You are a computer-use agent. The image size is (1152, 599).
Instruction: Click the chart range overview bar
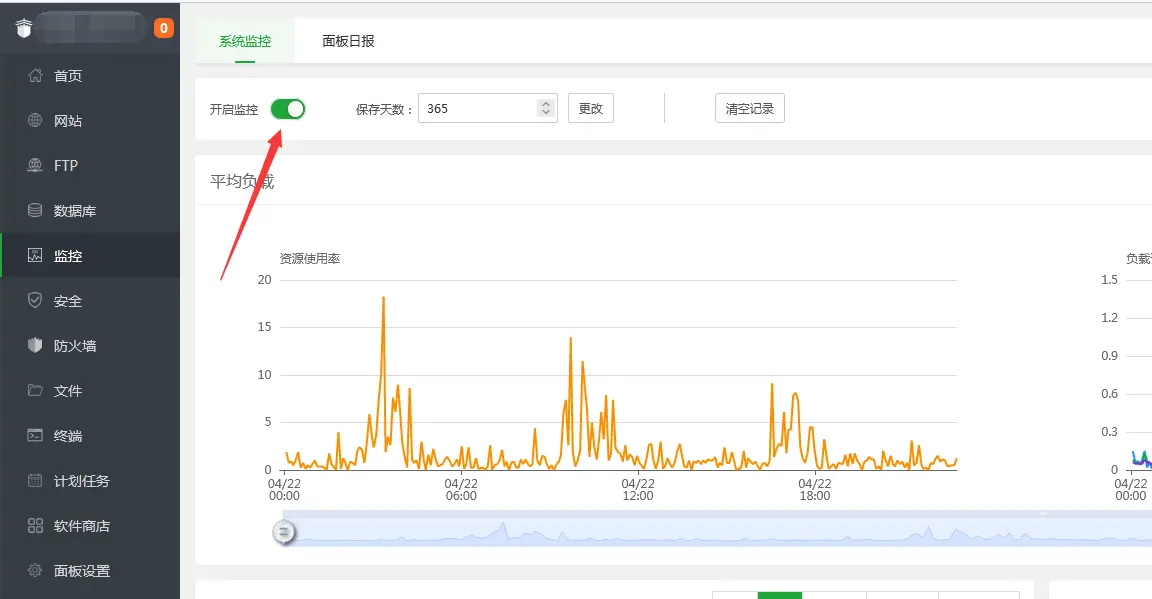pos(717,528)
